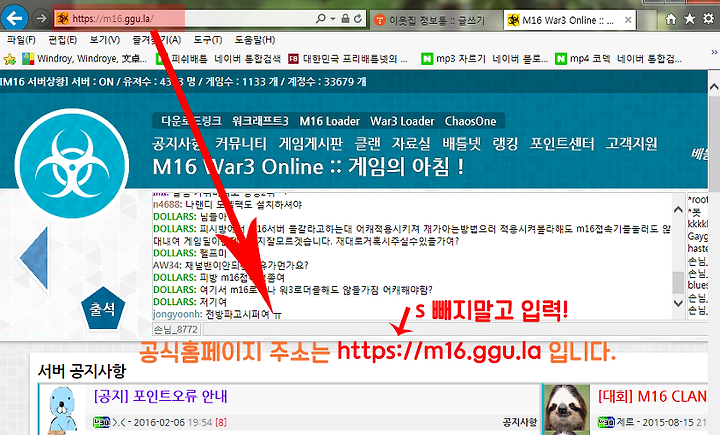Open the 대한민국 프리배틀넷 bookmark
This screenshot has height=435, width=720.
point(348,59)
